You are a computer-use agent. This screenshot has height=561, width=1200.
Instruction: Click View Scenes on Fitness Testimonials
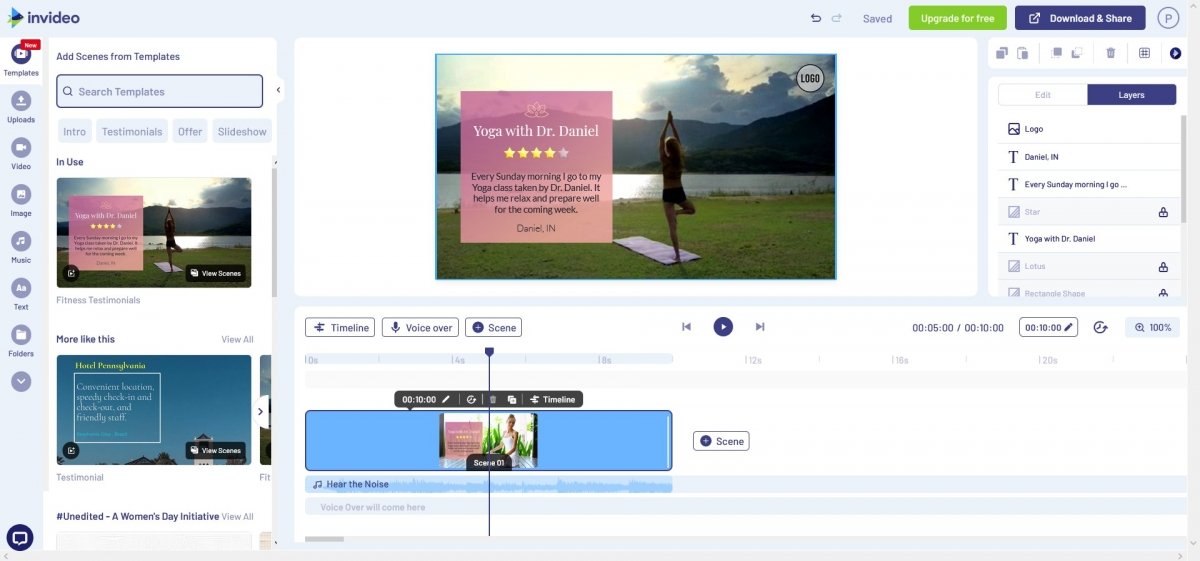215,273
